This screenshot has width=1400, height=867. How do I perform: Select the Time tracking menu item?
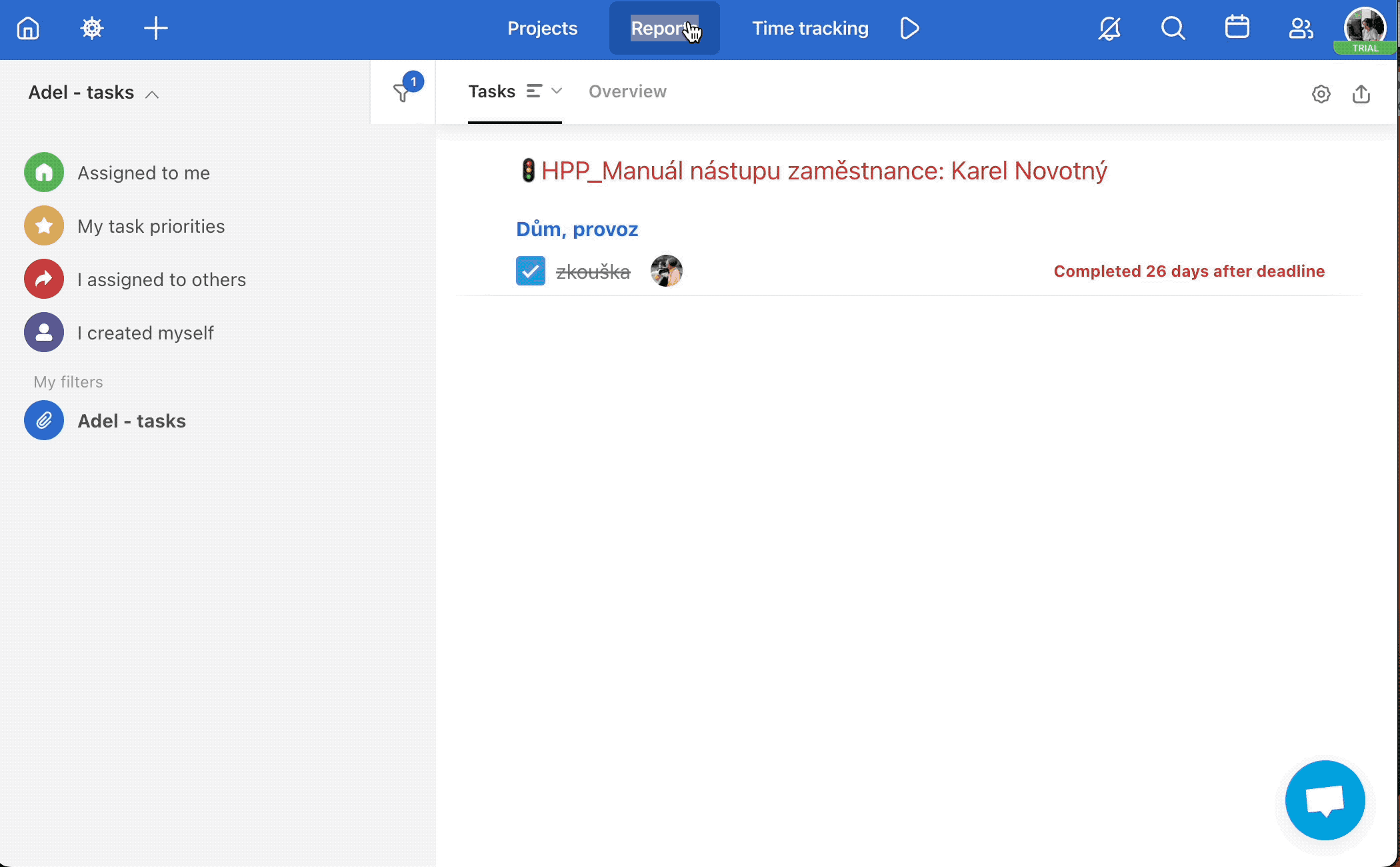810,28
